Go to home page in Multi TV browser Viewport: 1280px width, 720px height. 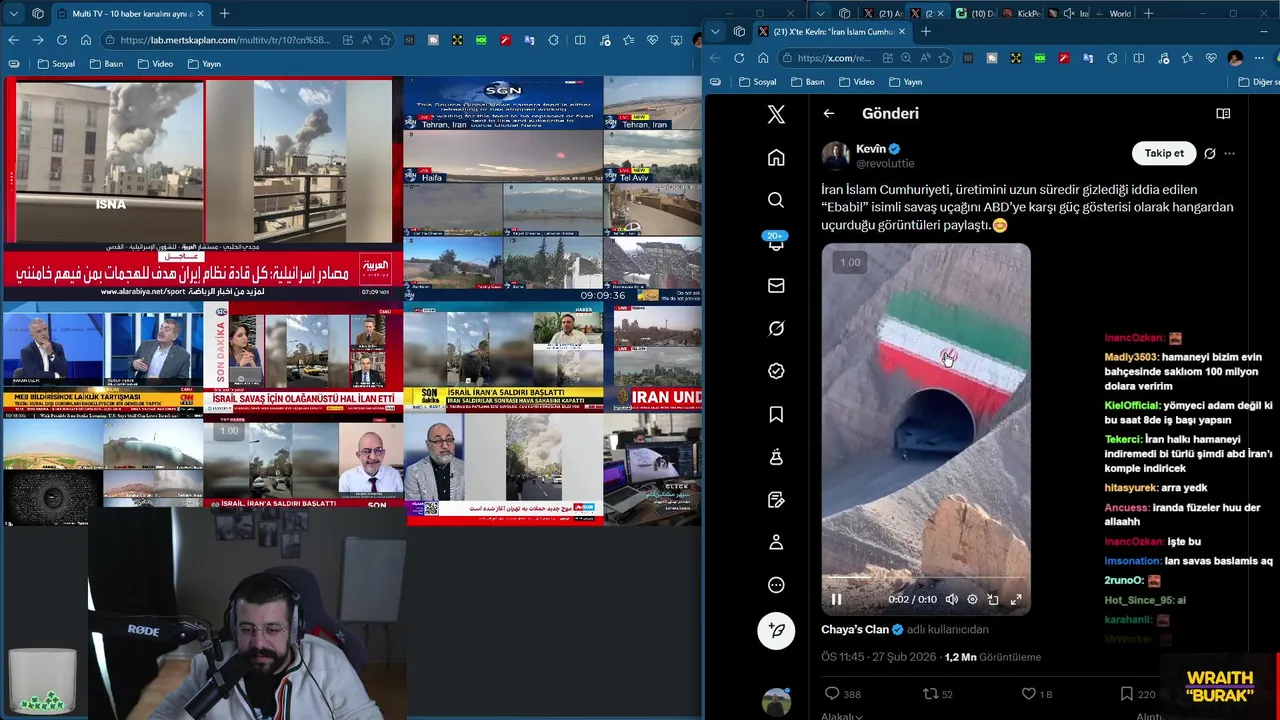(x=86, y=40)
